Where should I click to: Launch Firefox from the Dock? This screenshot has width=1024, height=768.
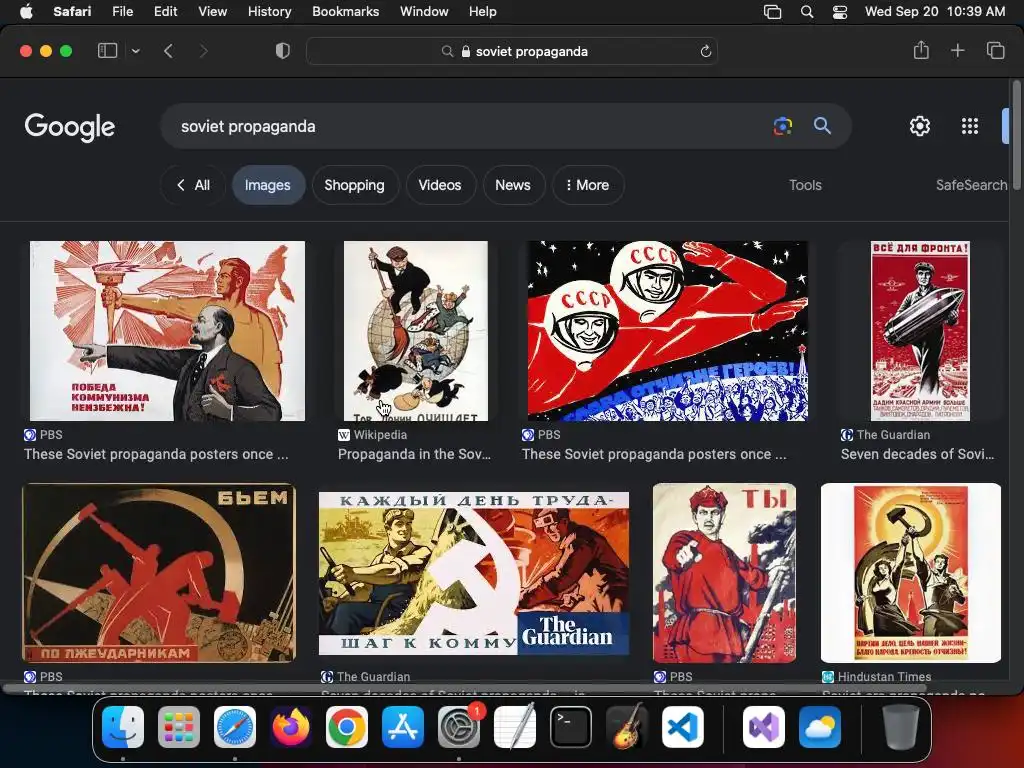tap(291, 727)
